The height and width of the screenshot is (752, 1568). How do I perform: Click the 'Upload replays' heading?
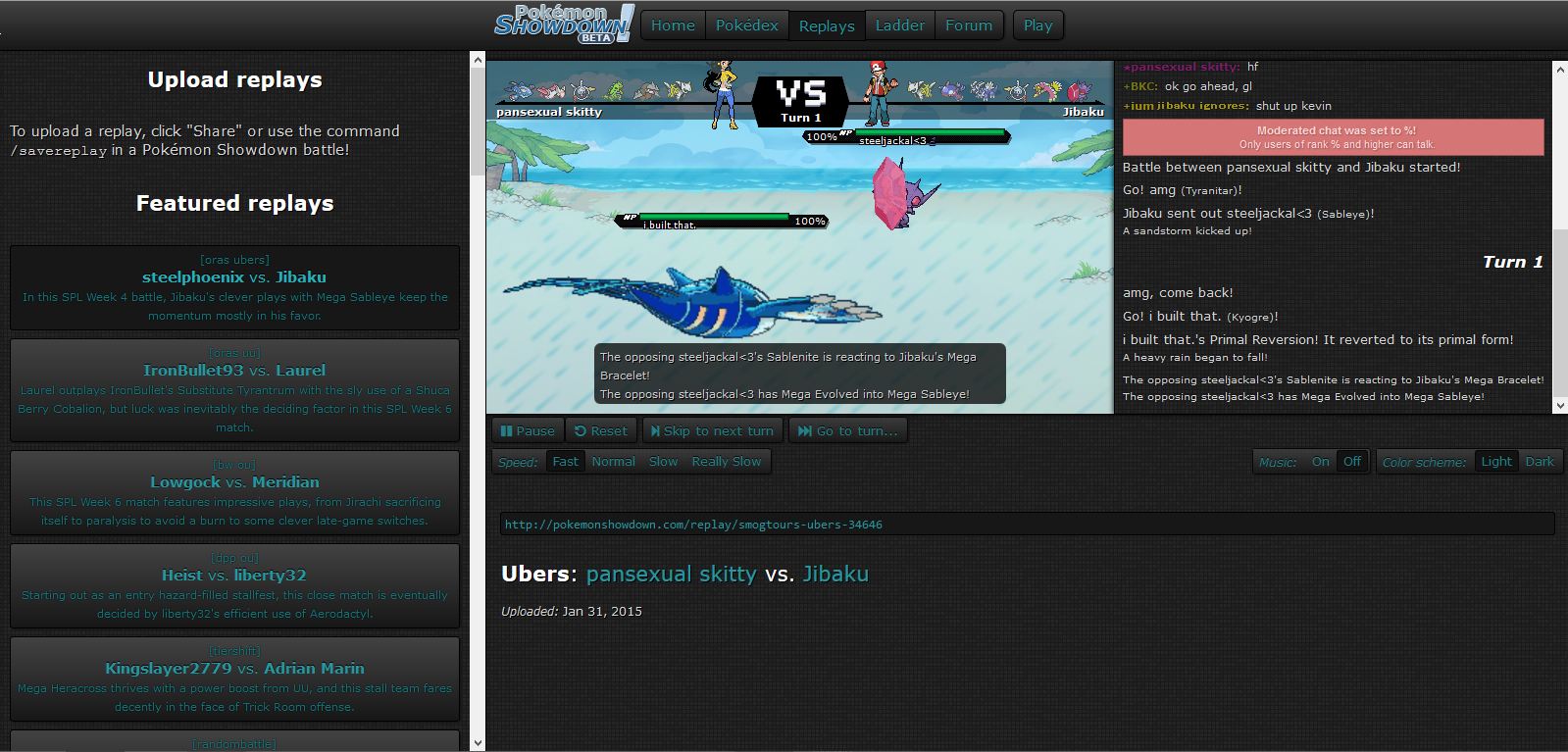pyautogui.click(x=234, y=79)
